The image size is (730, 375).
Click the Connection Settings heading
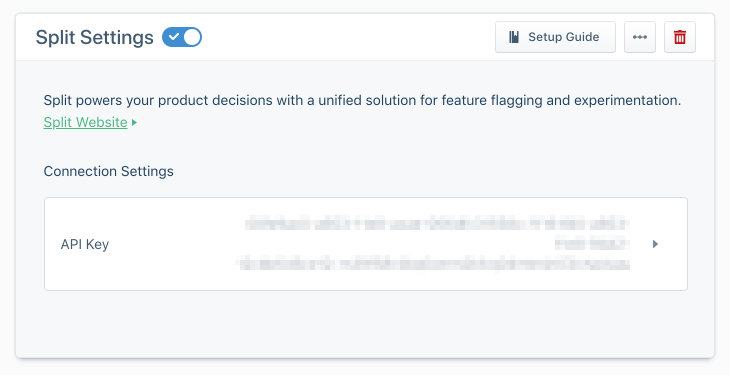[x=108, y=171]
